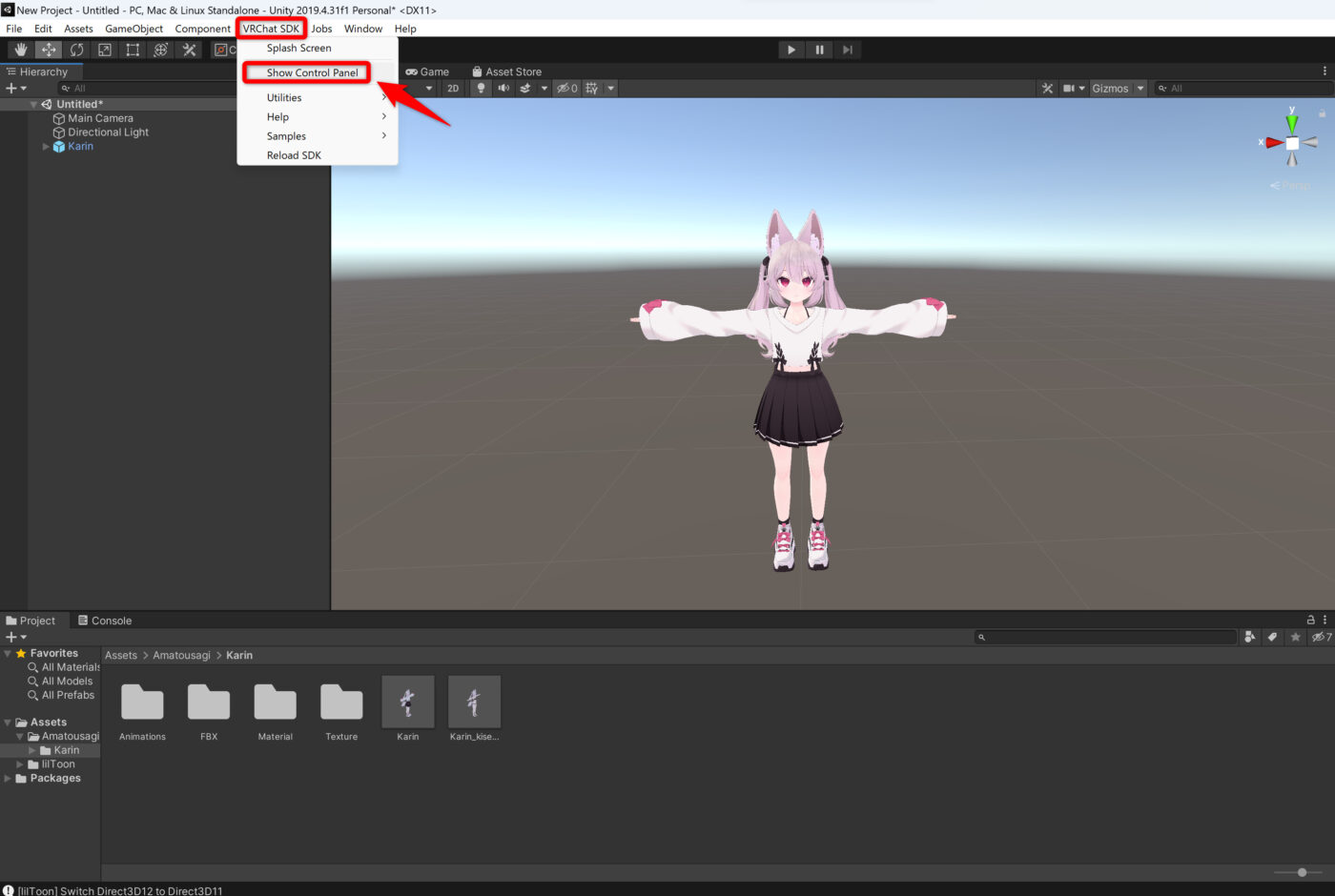Select Directional Light in Hierarchy

coord(108,132)
